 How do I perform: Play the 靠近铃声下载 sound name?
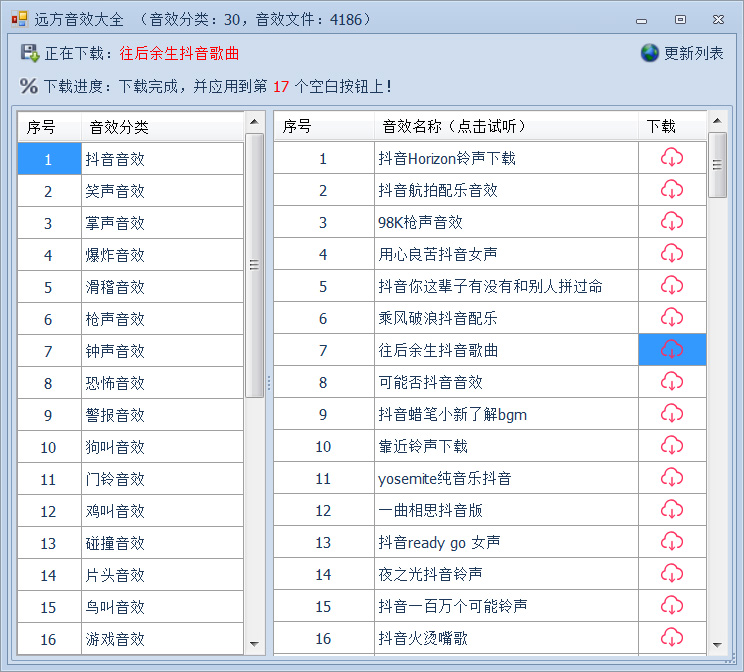(x=422, y=446)
